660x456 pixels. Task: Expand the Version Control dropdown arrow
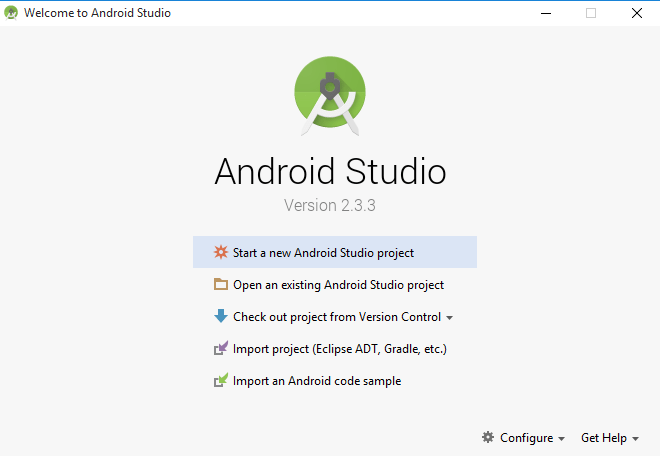point(450,318)
